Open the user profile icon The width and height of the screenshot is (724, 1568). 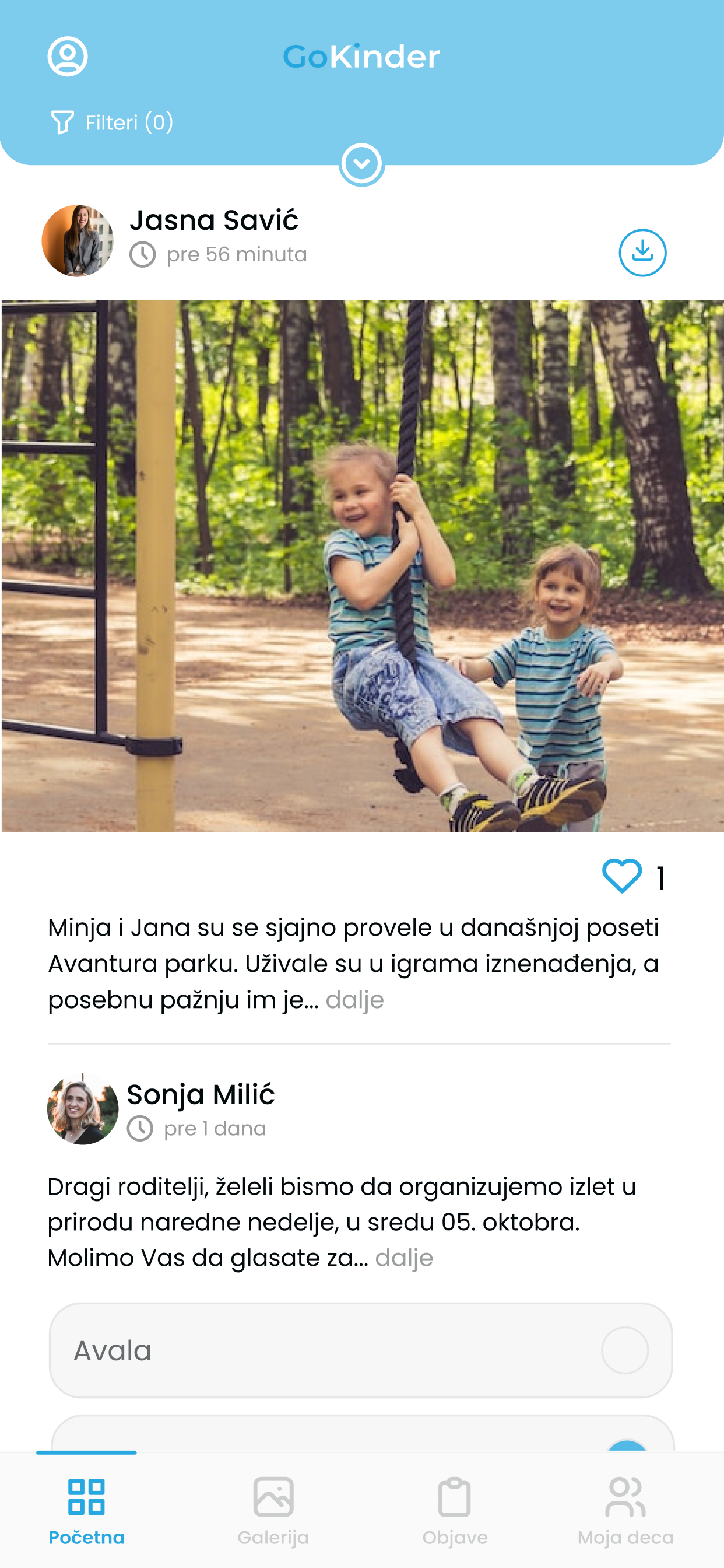(68, 57)
